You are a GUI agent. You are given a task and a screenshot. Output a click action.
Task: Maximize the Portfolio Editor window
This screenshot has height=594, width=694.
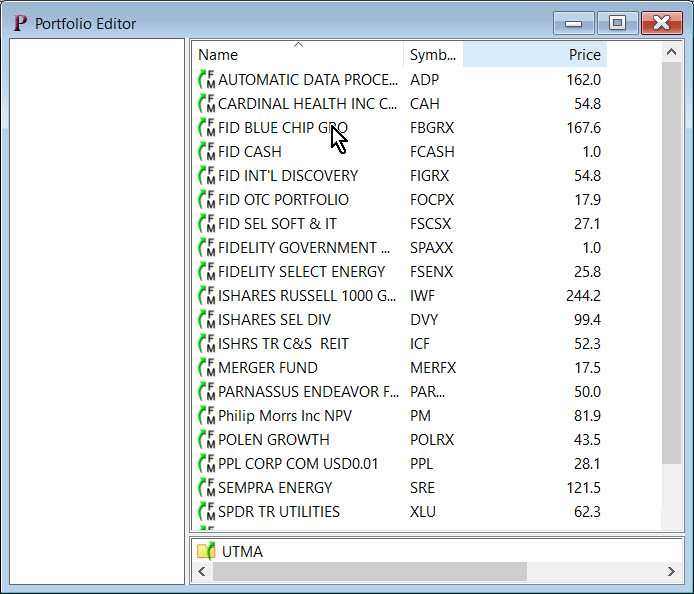point(617,23)
